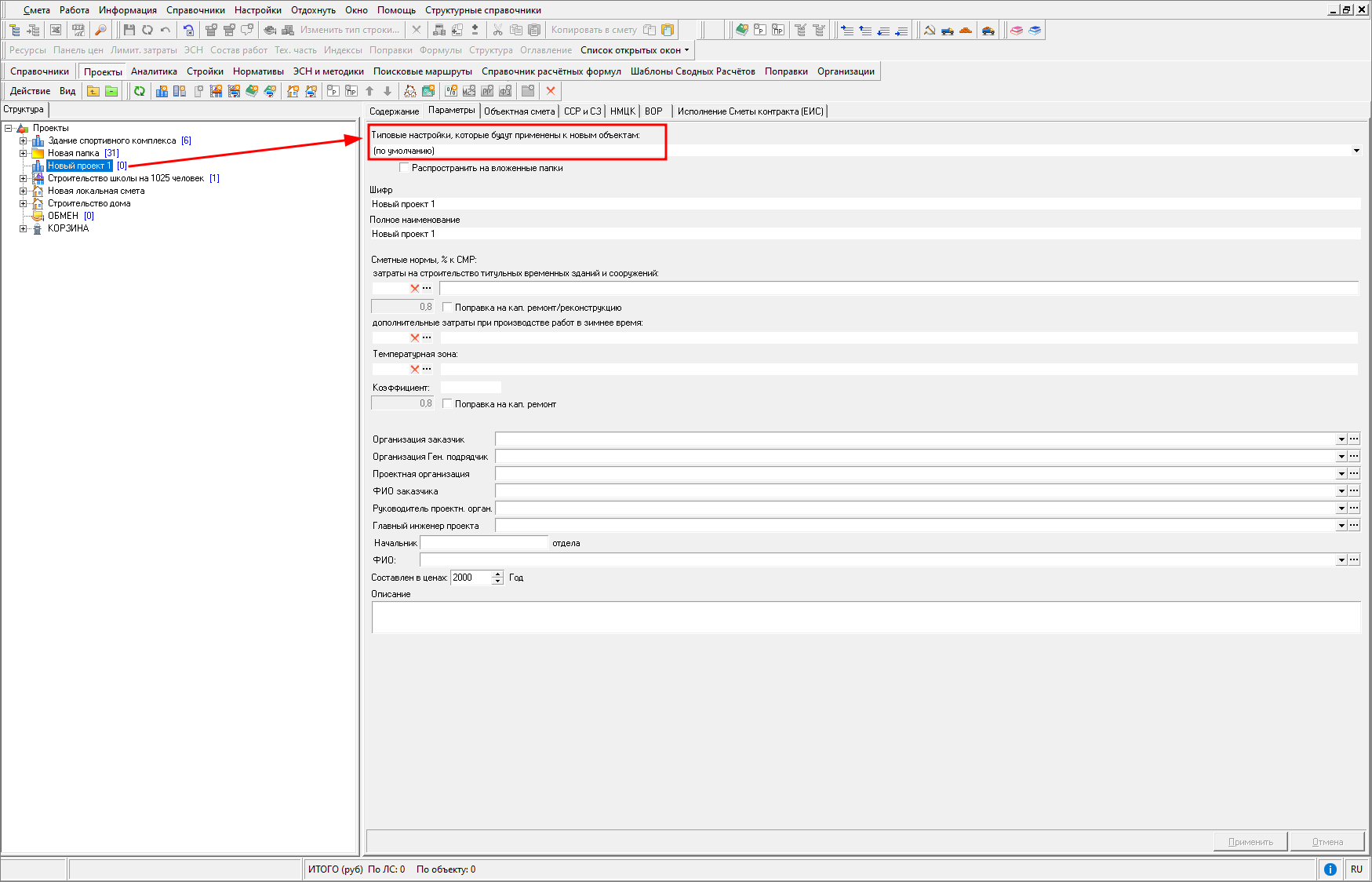Click the red X delete icon
This screenshot has height=882, width=1372.
pos(551,91)
